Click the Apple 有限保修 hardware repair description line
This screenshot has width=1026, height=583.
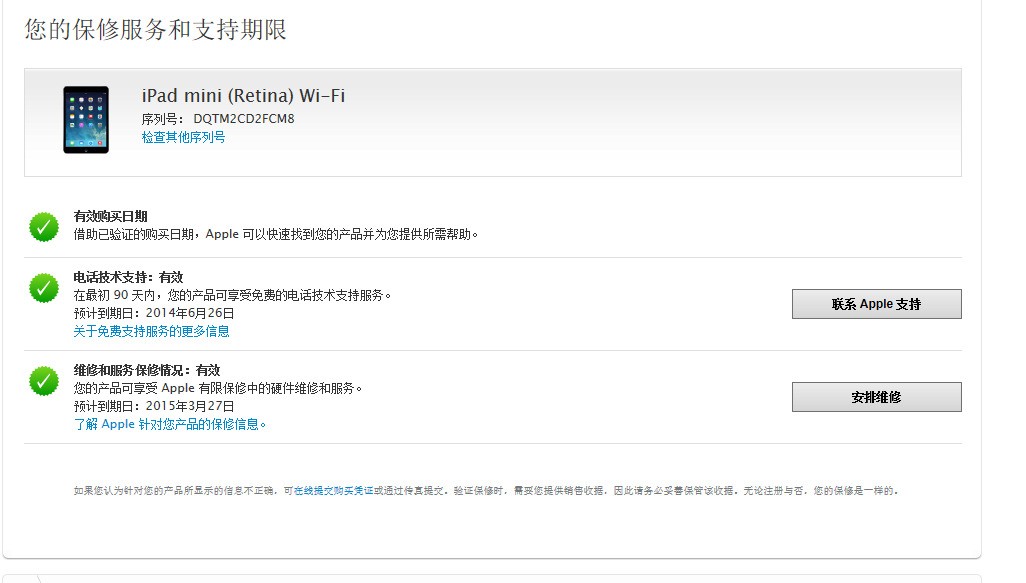(218, 389)
